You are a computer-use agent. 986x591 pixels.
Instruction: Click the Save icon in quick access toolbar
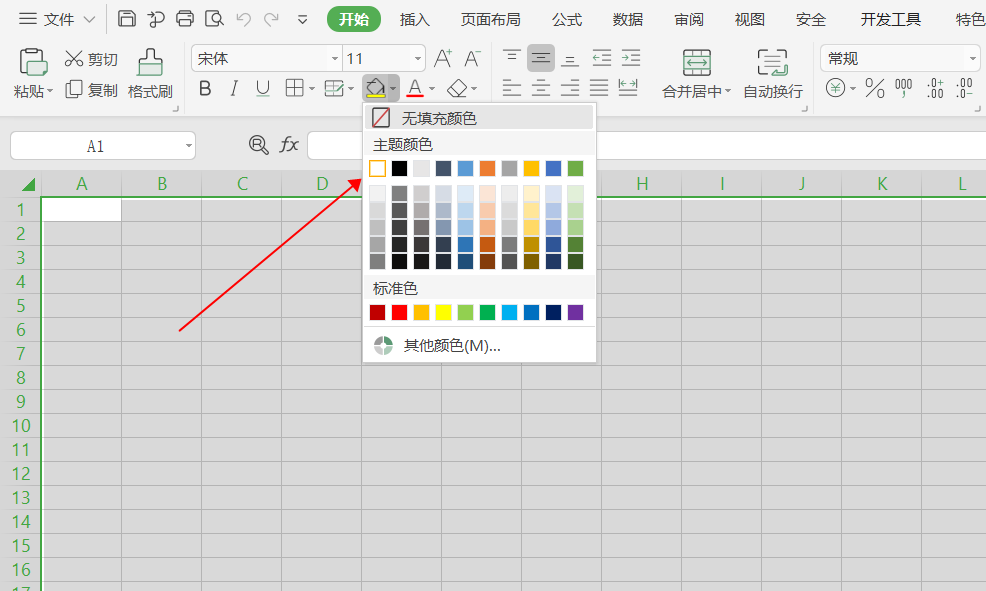coord(126,19)
